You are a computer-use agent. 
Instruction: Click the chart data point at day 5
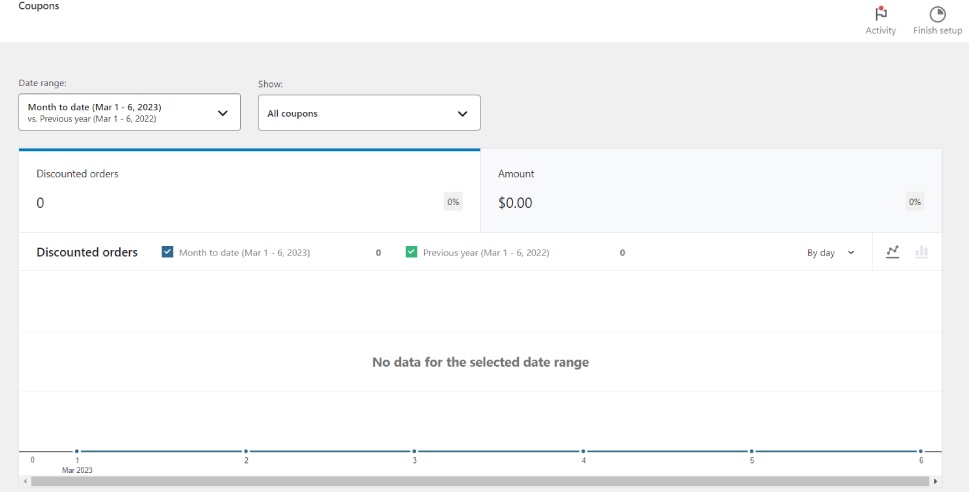pyautogui.click(x=752, y=451)
